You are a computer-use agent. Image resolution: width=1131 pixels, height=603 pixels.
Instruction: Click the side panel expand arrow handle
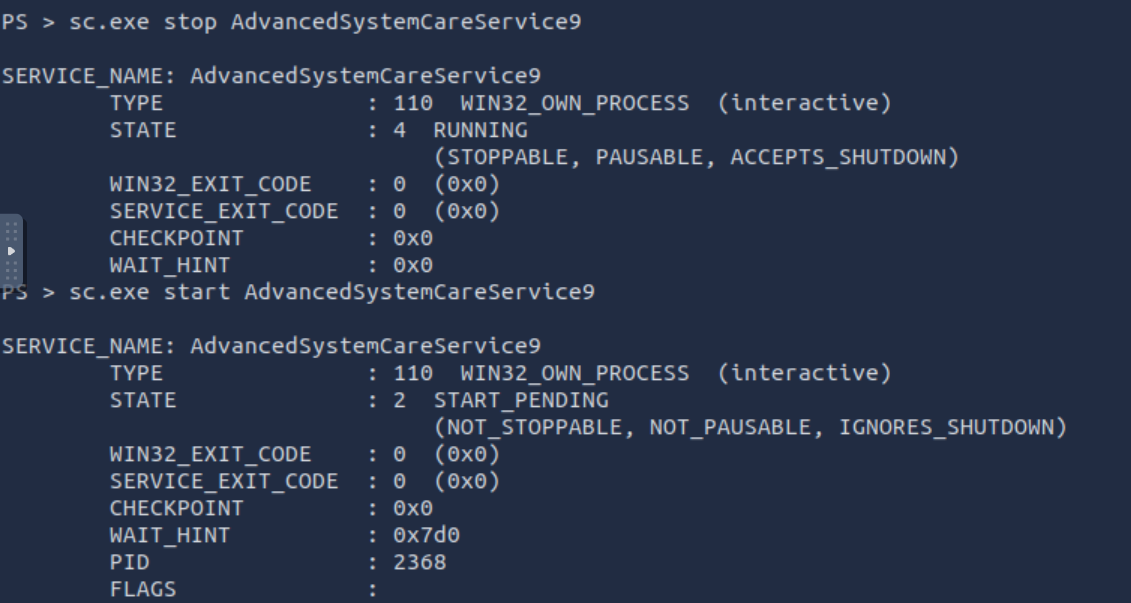coord(12,251)
